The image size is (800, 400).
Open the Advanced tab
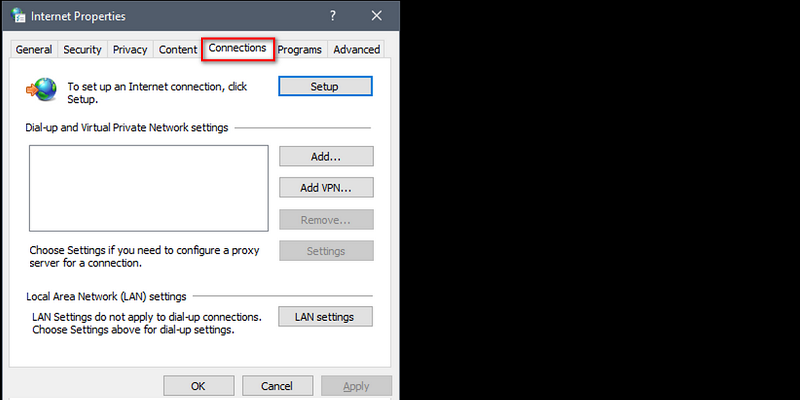pyautogui.click(x=357, y=49)
